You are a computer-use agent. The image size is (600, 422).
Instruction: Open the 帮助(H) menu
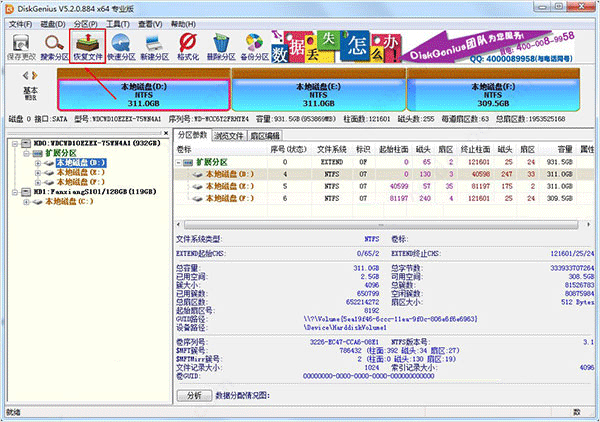click(x=183, y=24)
